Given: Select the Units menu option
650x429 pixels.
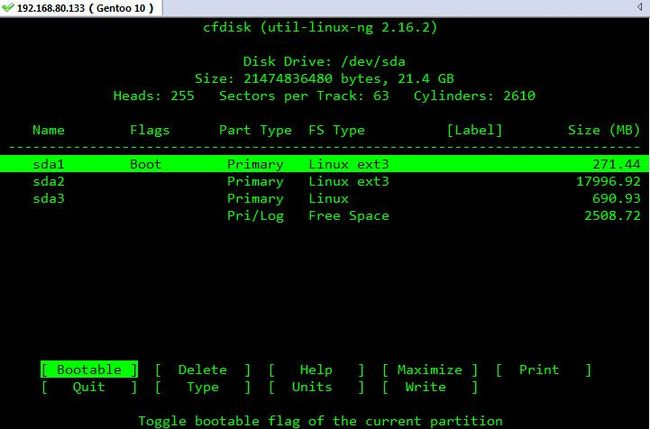Looking at the screenshot, I should pyautogui.click(x=316, y=387).
